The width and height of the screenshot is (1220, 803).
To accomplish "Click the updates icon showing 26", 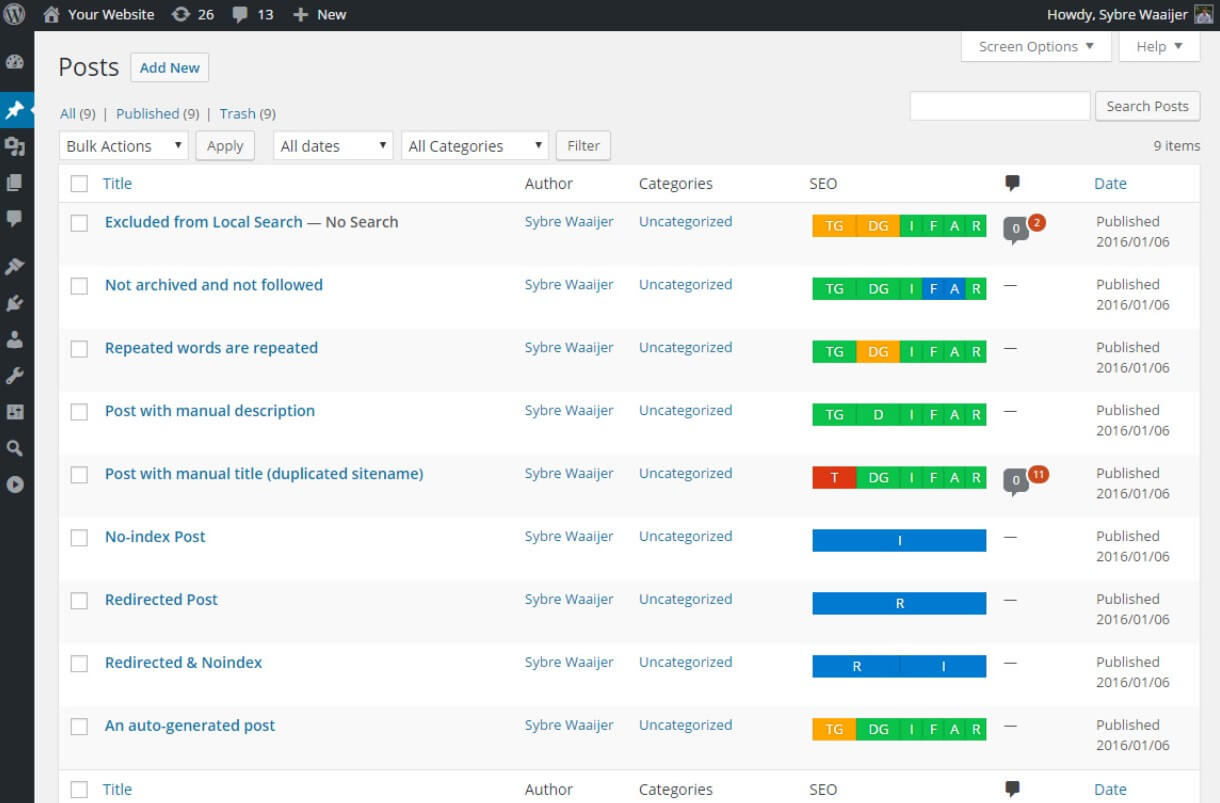I will coord(193,14).
